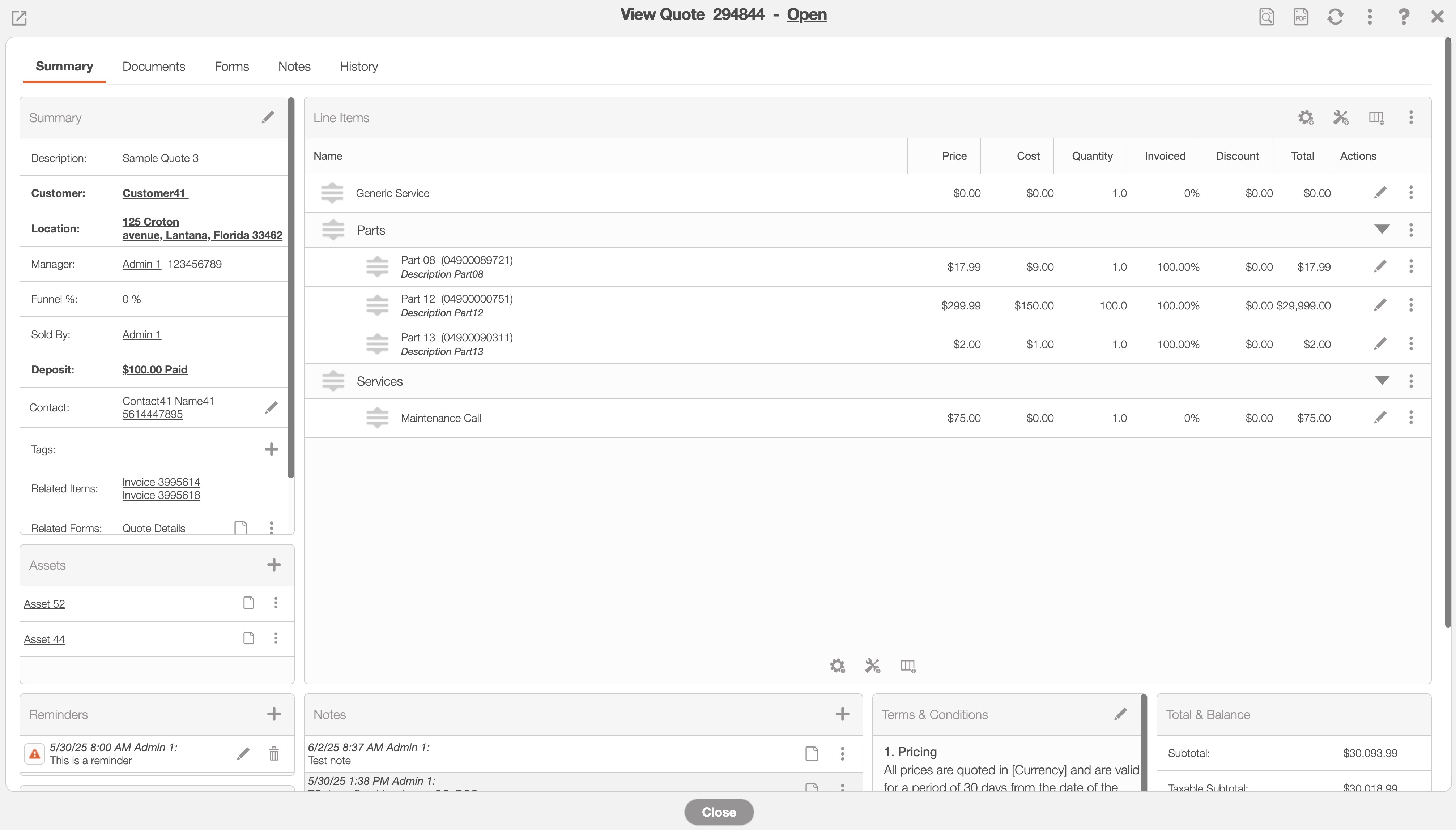Open the preview document icon

tap(1266, 17)
